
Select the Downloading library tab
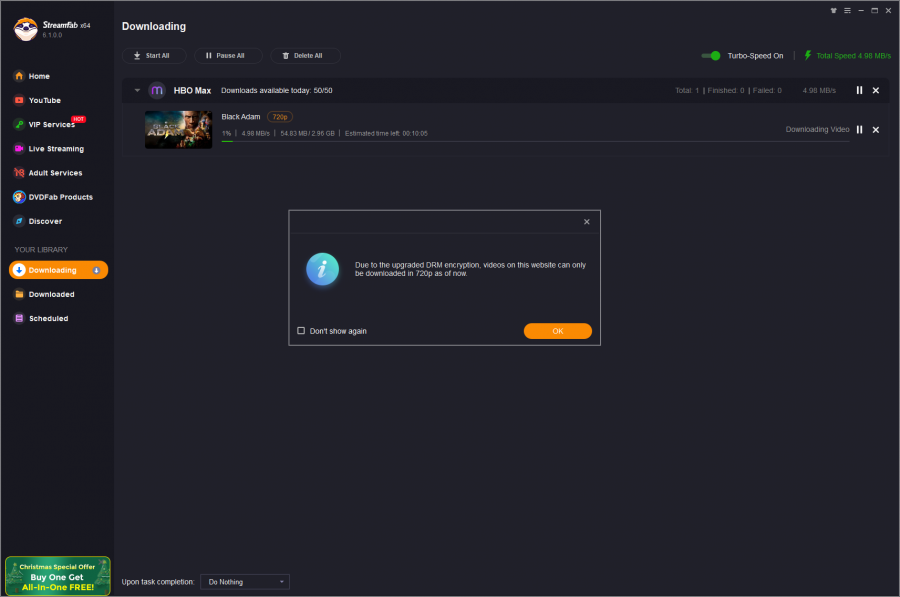(x=58, y=270)
